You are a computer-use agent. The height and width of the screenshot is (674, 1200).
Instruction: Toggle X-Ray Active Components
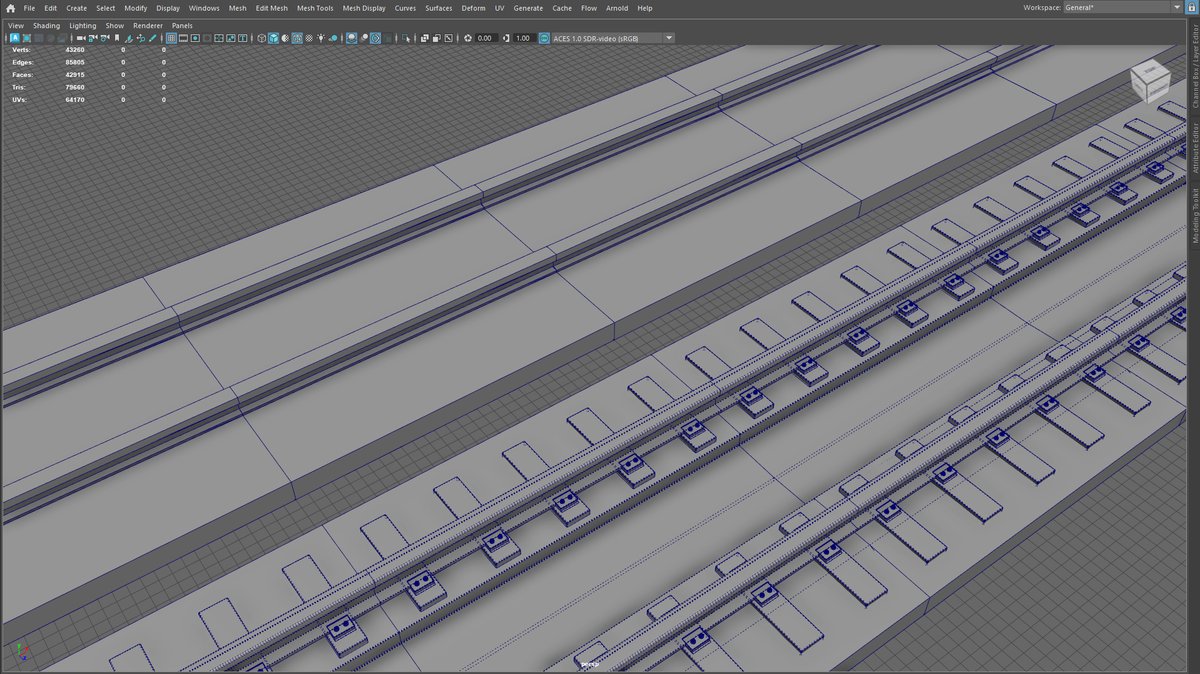click(436, 38)
